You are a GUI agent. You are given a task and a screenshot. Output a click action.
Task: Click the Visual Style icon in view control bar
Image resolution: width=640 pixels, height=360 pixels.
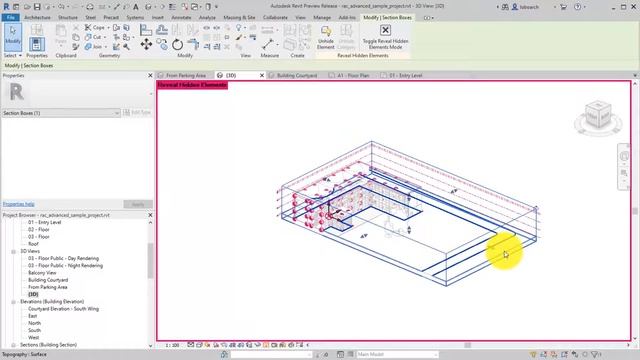pyautogui.click(x=199, y=345)
